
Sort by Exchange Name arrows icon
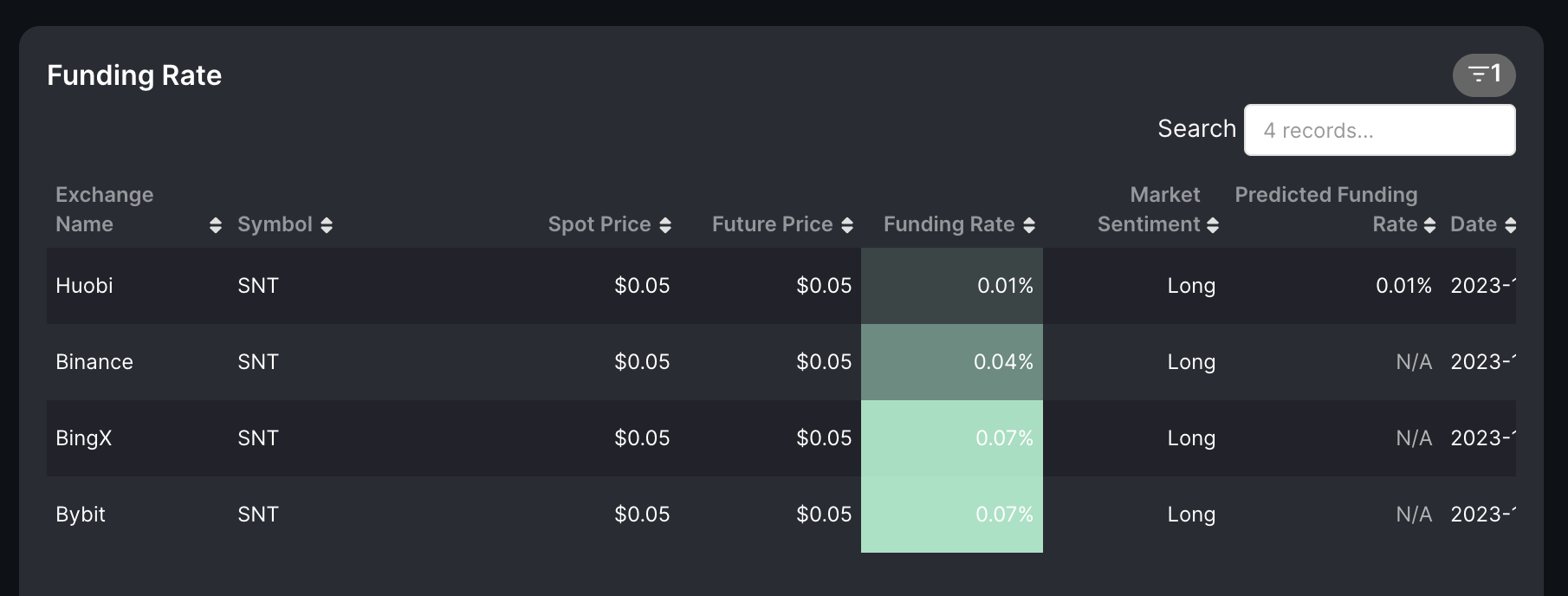(216, 225)
